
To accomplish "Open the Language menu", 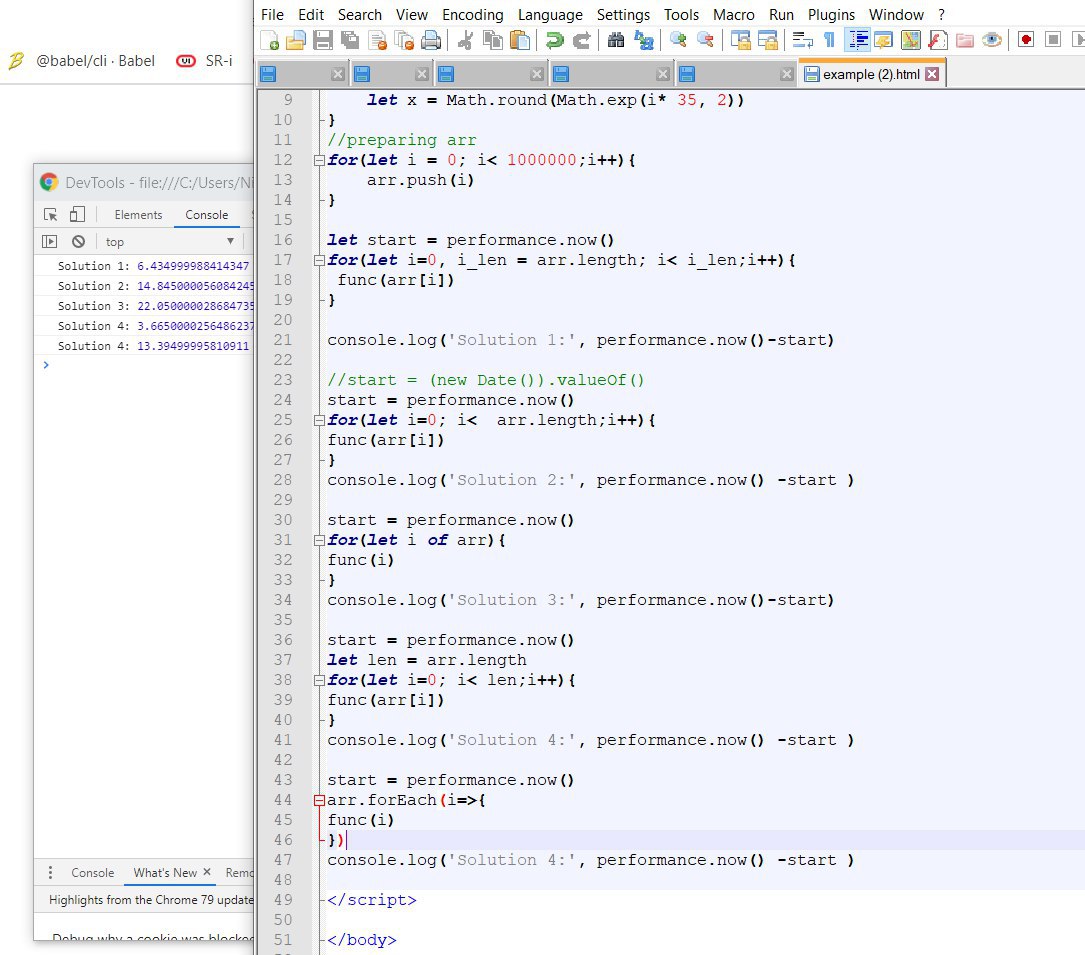I will click(550, 15).
